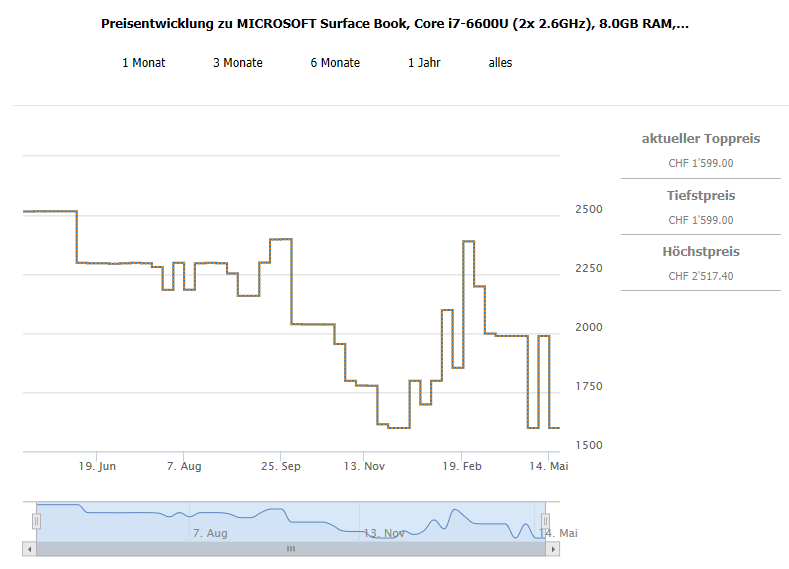Show the 6 Monate price history
This screenshot has width=789, height=569.
pos(335,63)
